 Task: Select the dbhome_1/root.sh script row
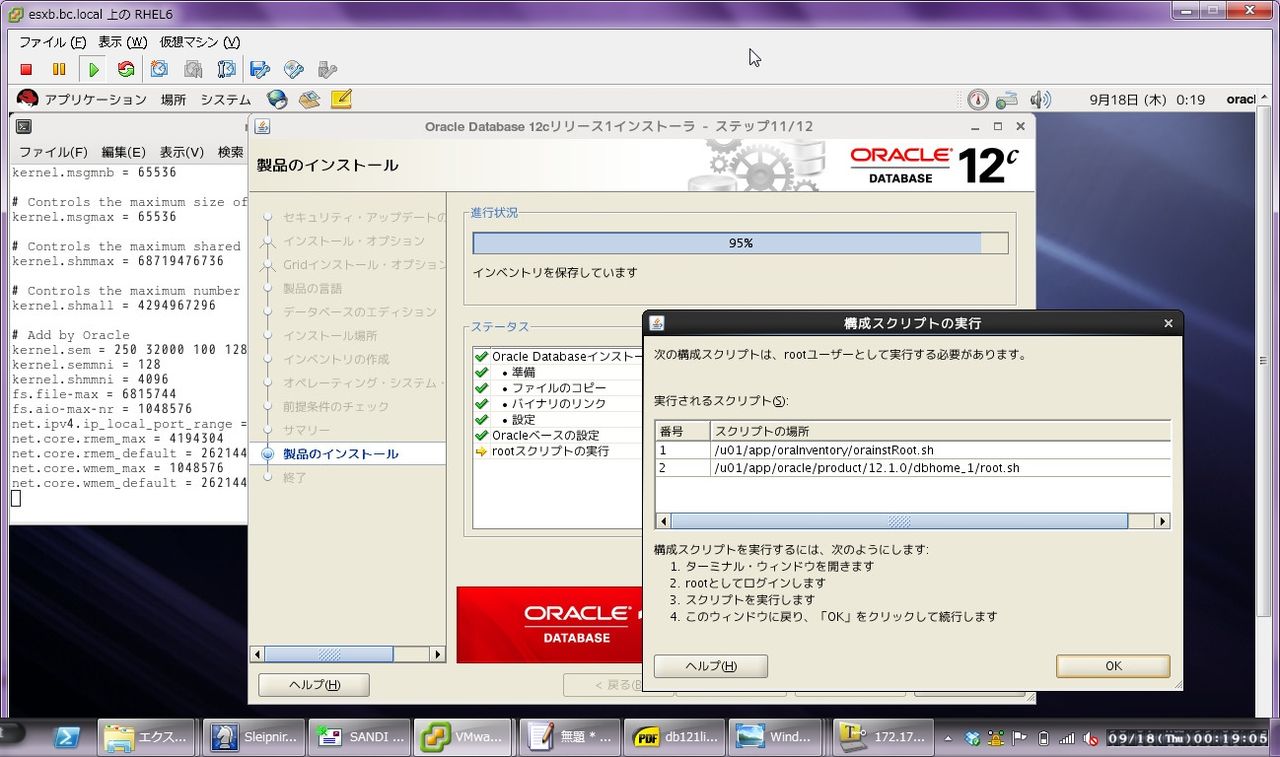click(912, 468)
